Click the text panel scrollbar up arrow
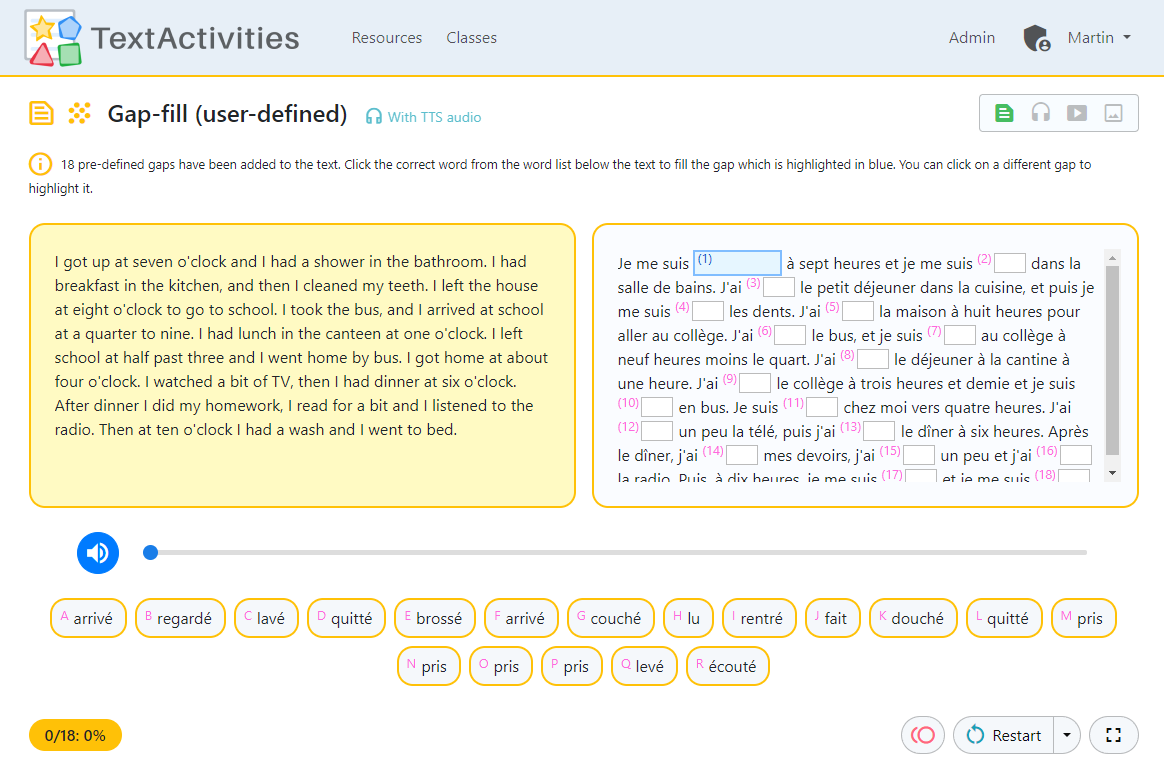The height and width of the screenshot is (779, 1164). (x=1112, y=258)
